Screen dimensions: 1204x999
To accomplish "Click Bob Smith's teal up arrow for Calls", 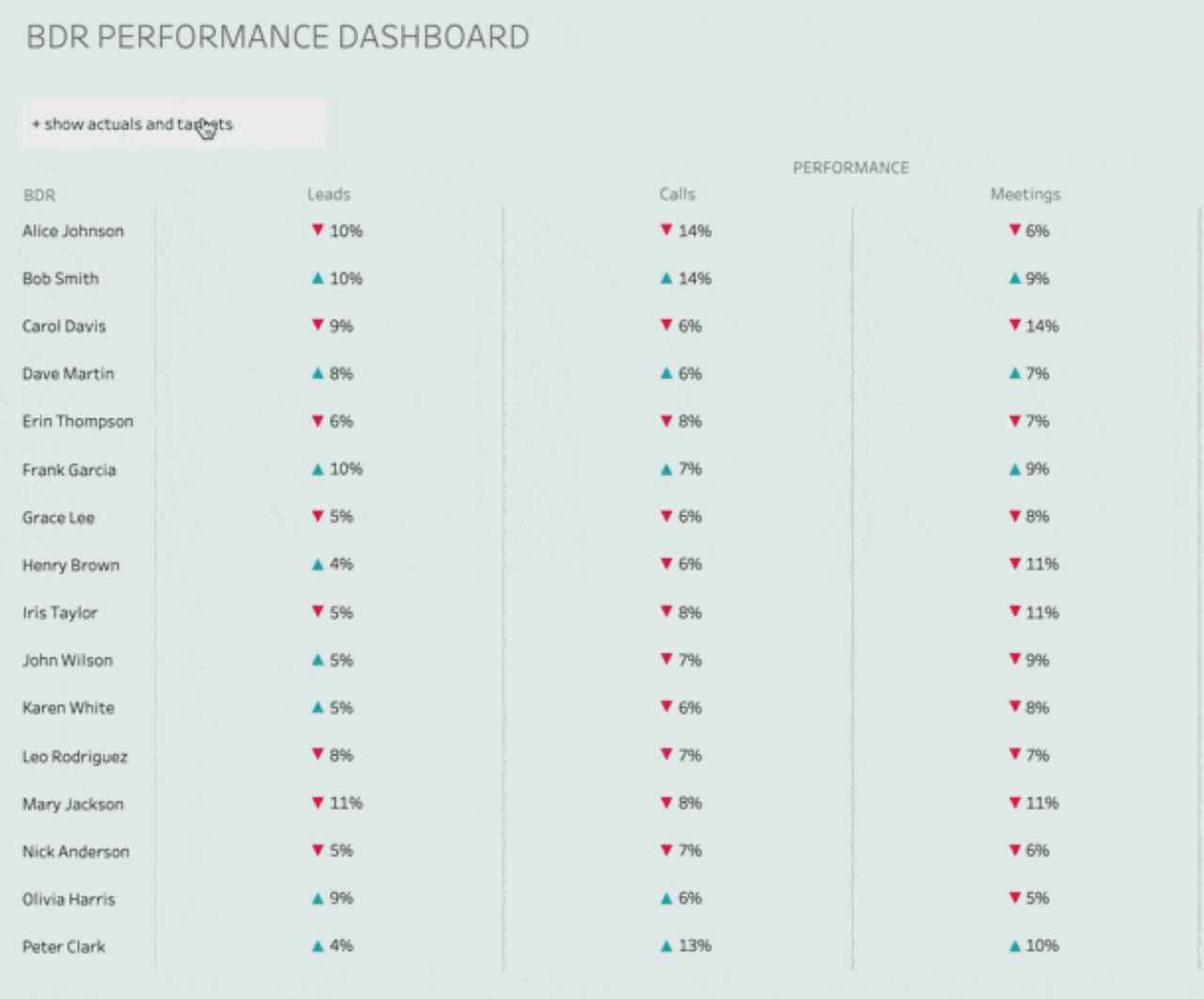I will click(666, 277).
